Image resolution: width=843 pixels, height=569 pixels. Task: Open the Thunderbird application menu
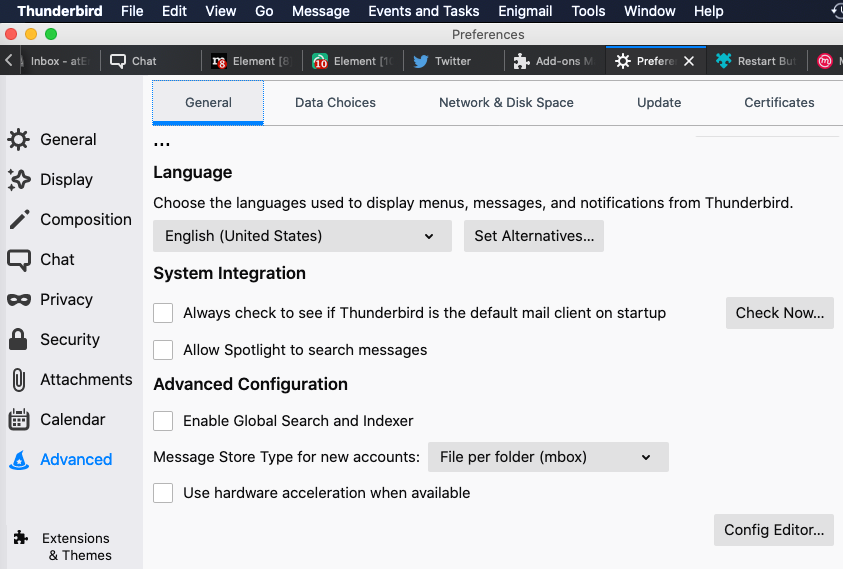point(60,11)
